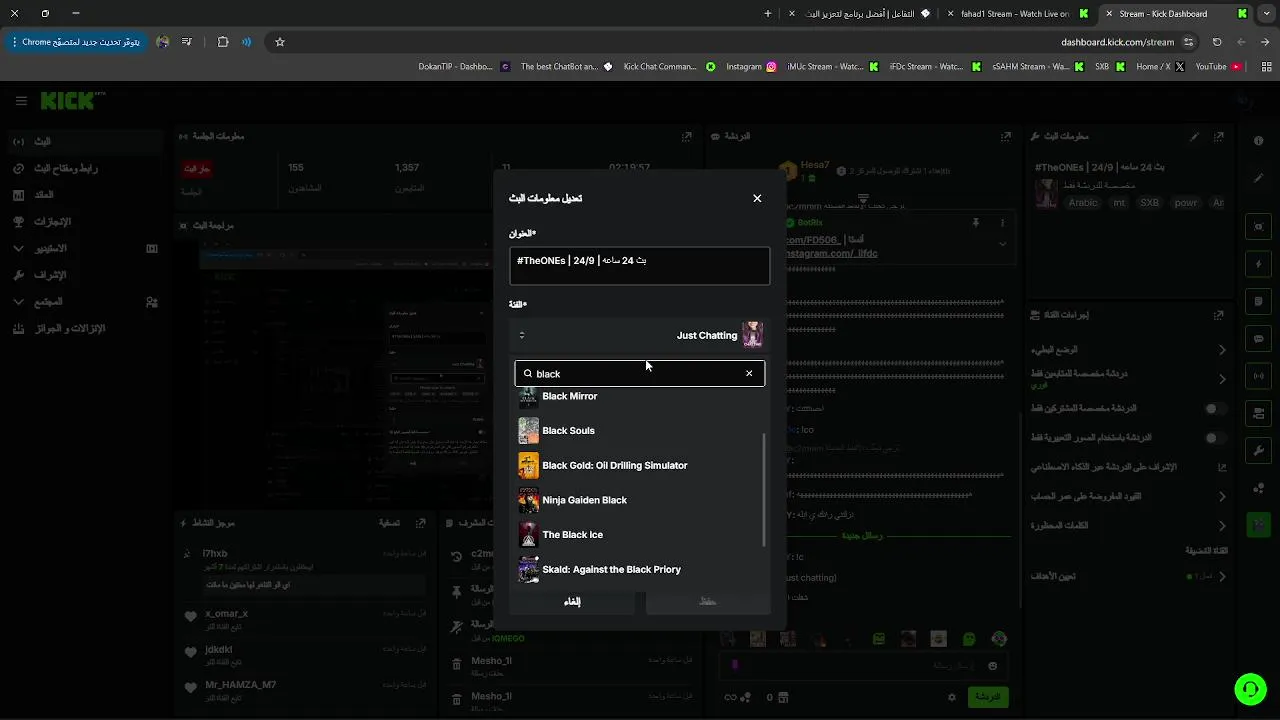Toggle subscribers-only chat switch
The width and height of the screenshot is (1280, 720).
click(x=1215, y=409)
